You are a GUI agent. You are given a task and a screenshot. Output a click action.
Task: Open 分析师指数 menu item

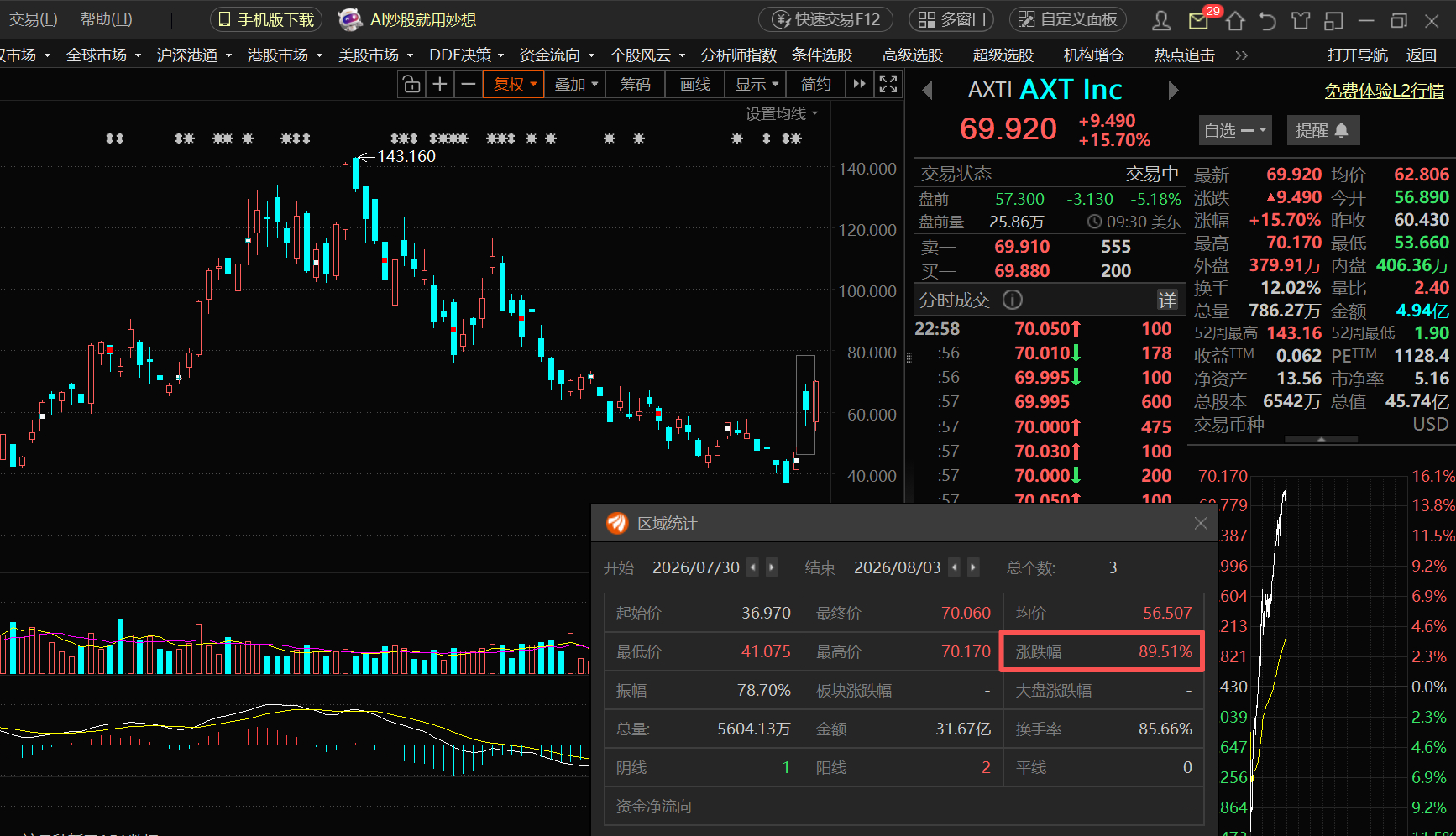(739, 55)
